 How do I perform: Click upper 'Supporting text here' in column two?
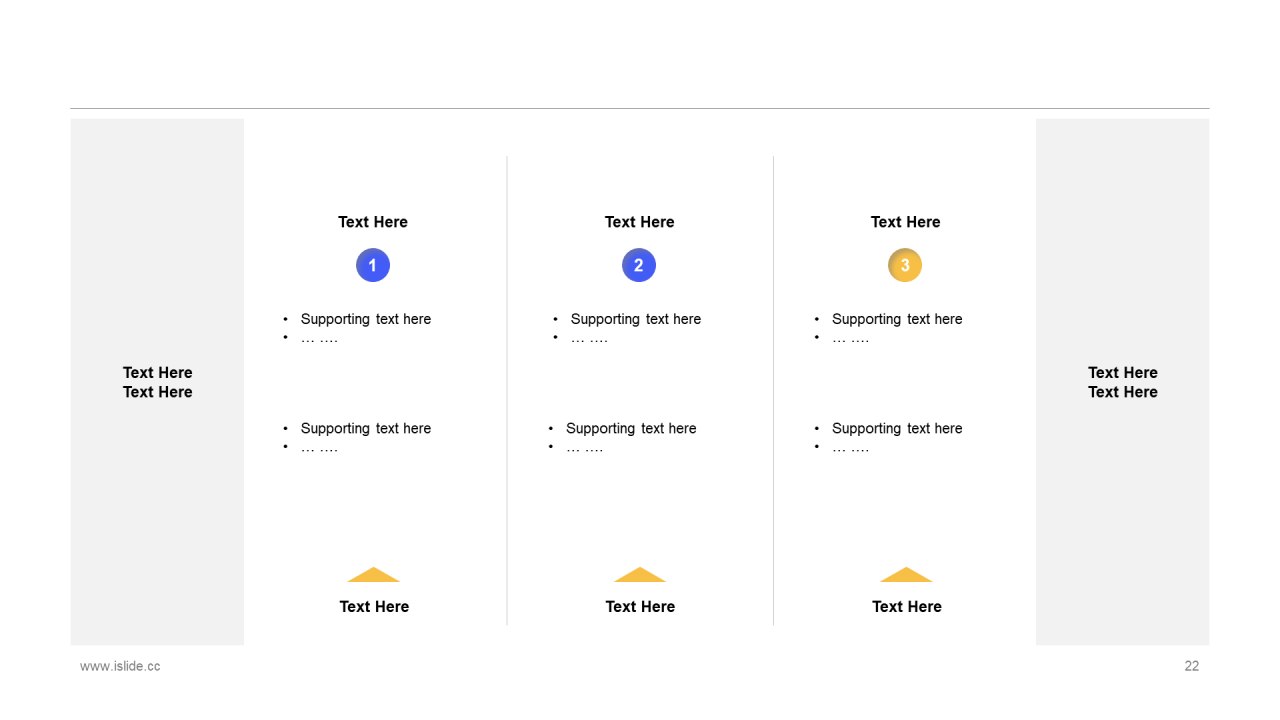tap(636, 319)
